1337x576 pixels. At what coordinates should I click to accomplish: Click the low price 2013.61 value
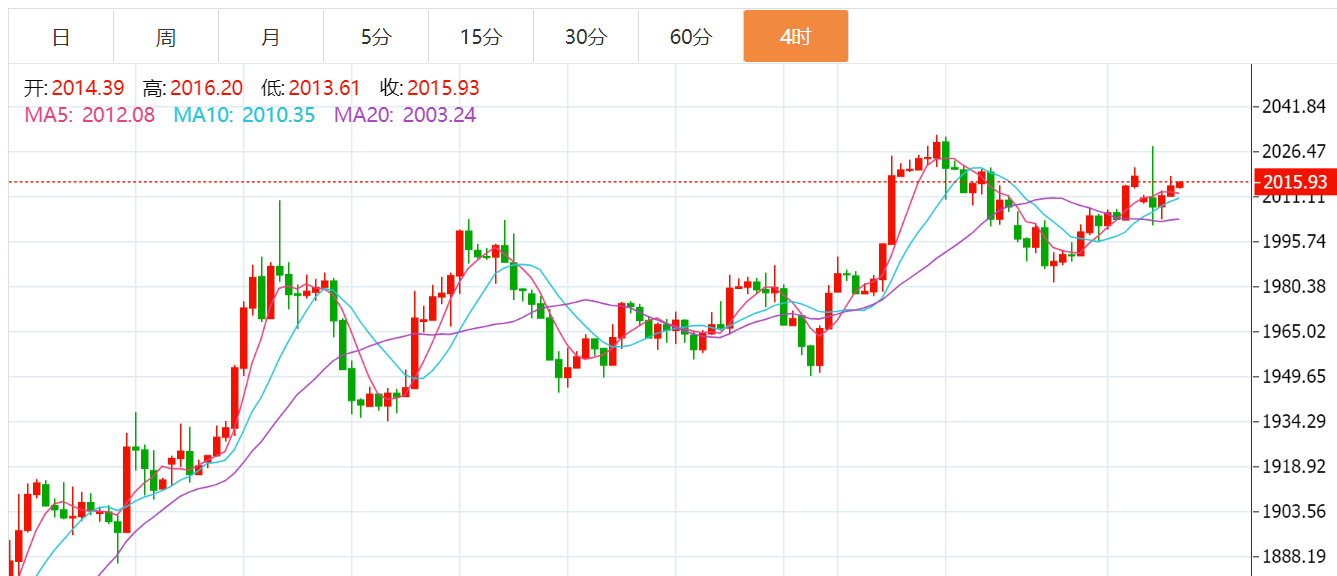[x=325, y=88]
